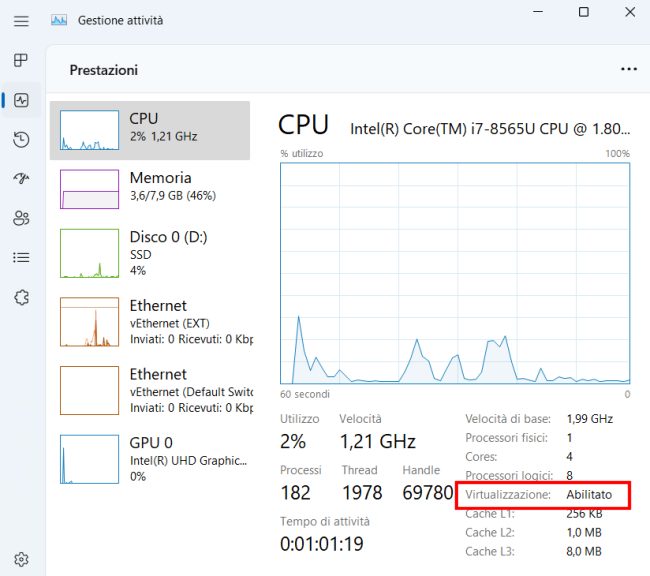
Task: Select the vEthernet Default Switch item
Action: (150, 390)
